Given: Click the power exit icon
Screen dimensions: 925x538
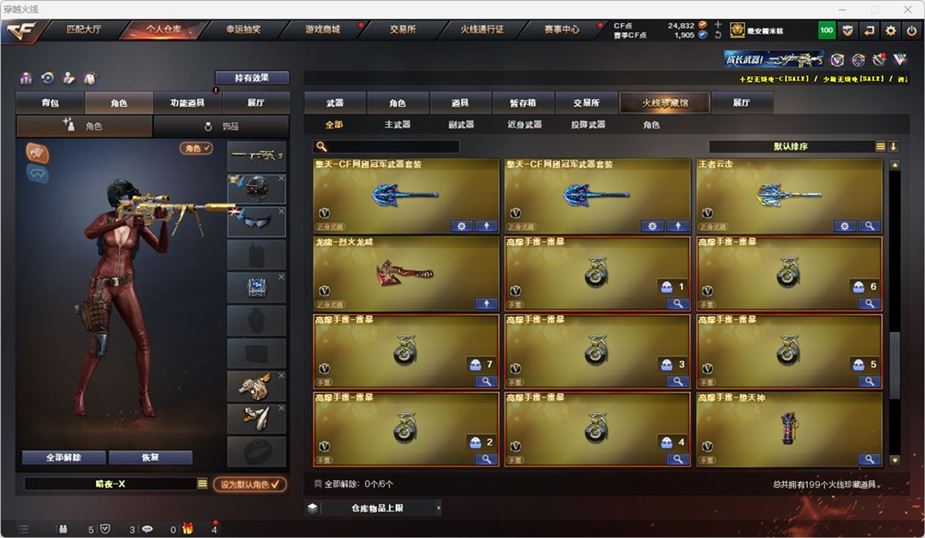Looking at the screenshot, I should tap(912, 31).
